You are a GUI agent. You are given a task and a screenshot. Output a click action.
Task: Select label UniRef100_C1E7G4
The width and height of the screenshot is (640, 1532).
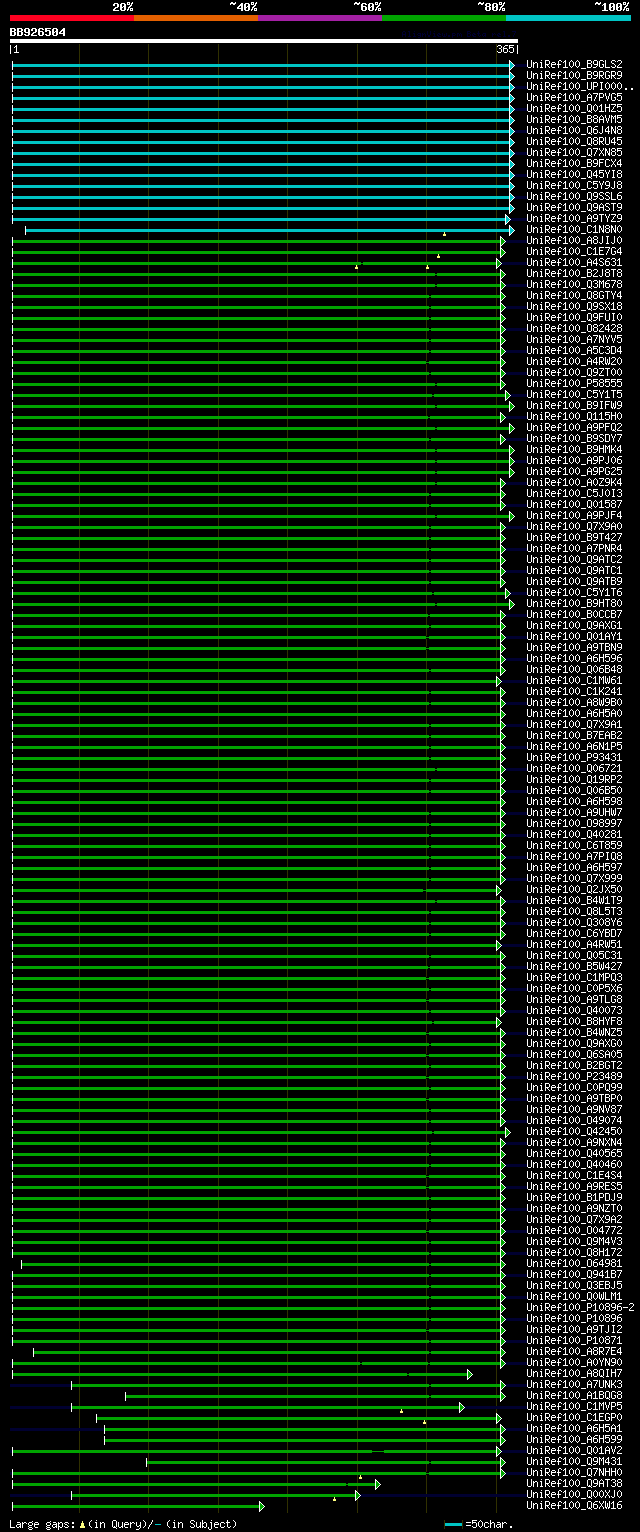click(x=574, y=251)
